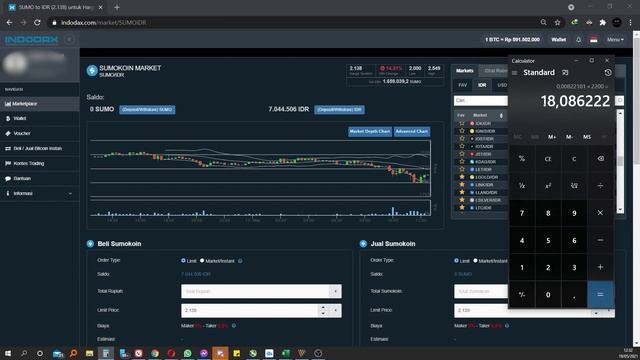Click Calculator divide key
The width and height of the screenshot is (640, 360).
[x=600, y=186]
